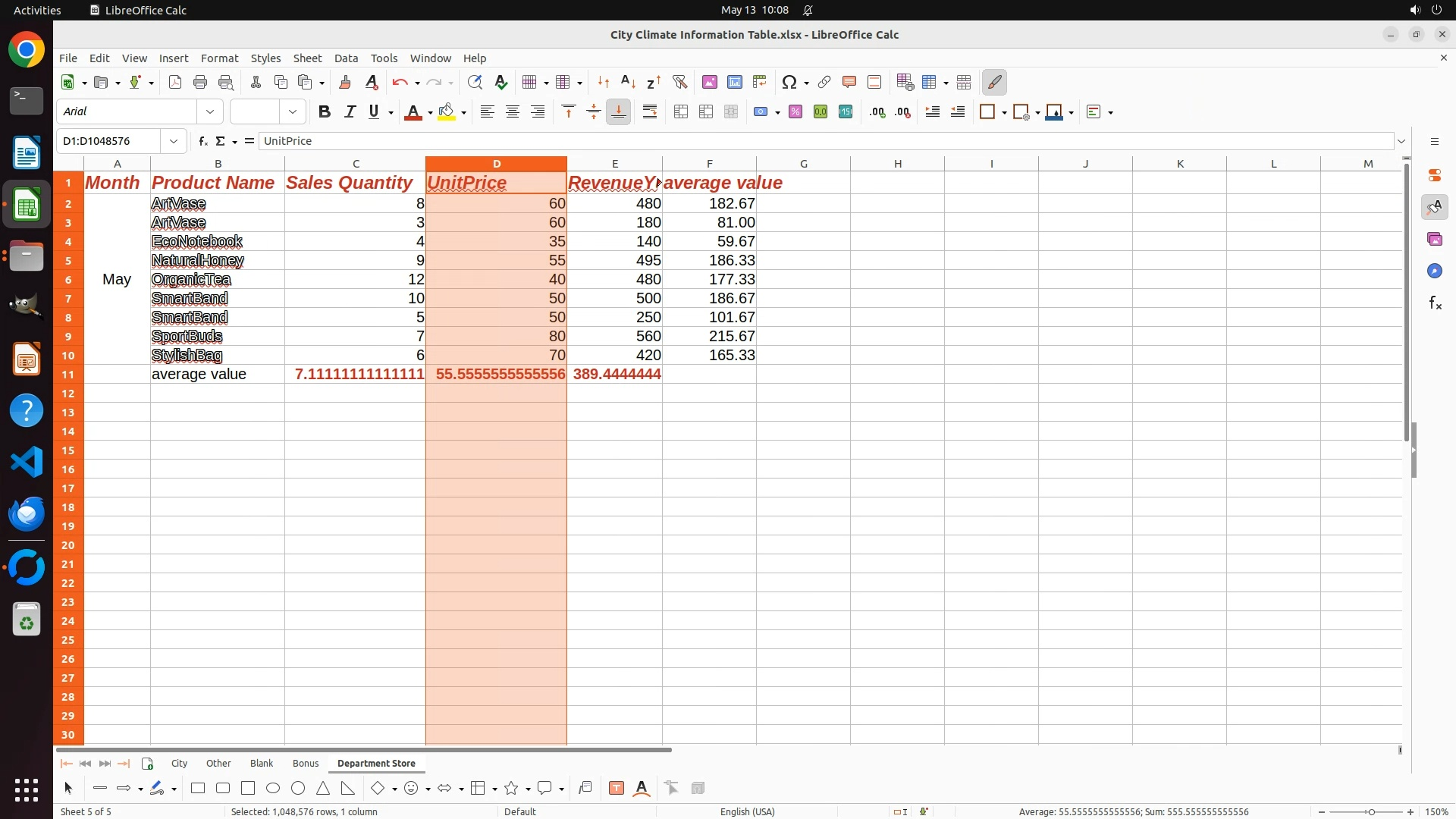Image resolution: width=1456 pixels, height=819 pixels.
Task: Open the Navigator from the sidebar
Action: 1434,271
